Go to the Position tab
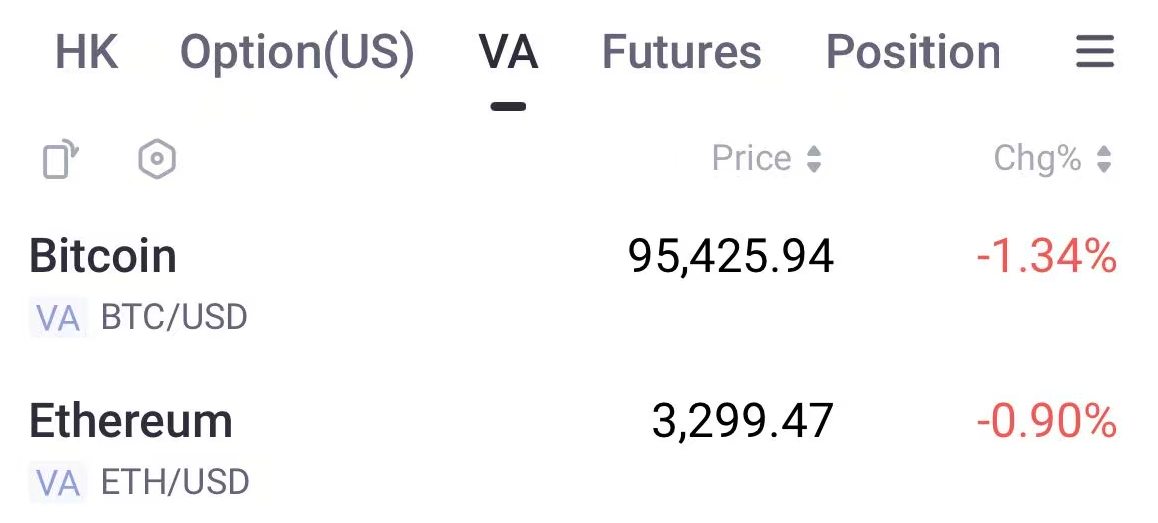This screenshot has width=1158, height=523. coord(913,52)
